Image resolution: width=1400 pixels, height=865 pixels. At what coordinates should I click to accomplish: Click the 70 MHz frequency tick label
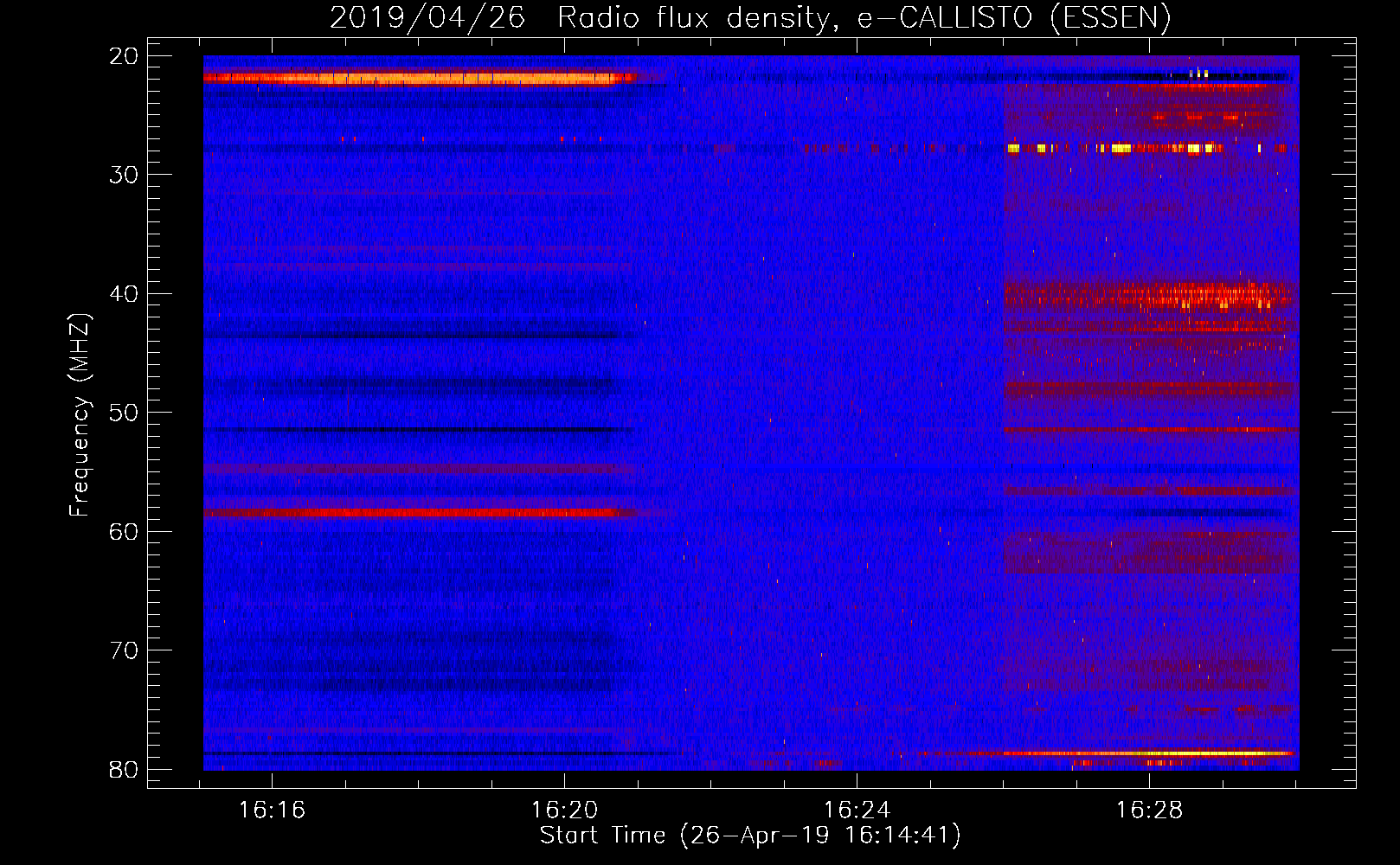(124, 650)
